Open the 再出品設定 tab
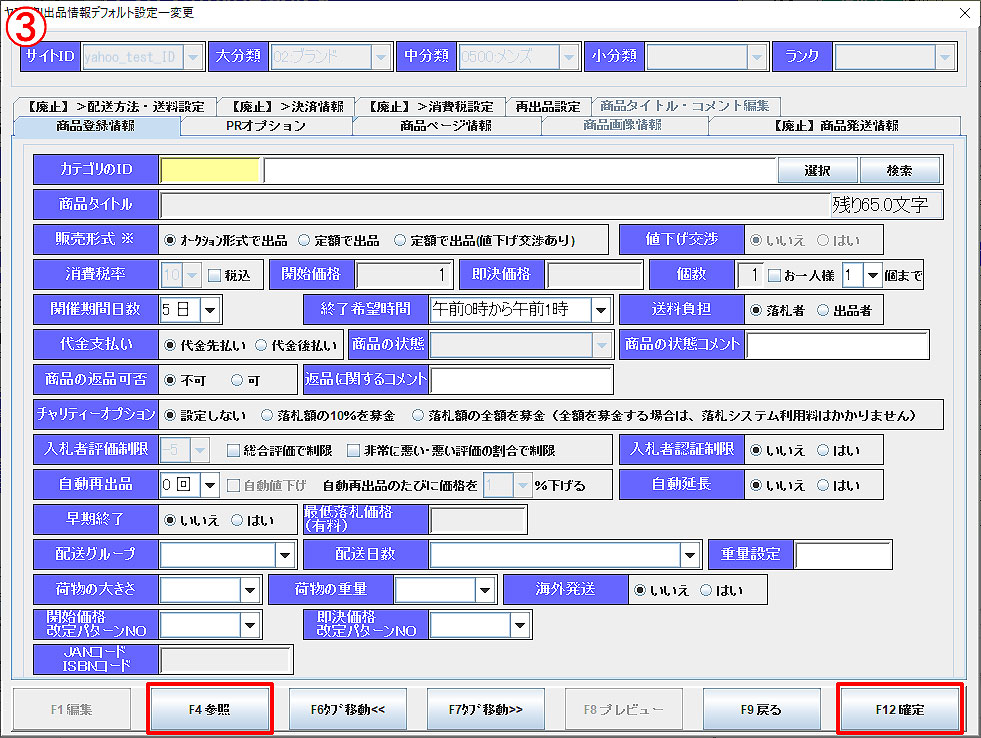The width and height of the screenshot is (981, 738). pyautogui.click(x=546, y=106)
